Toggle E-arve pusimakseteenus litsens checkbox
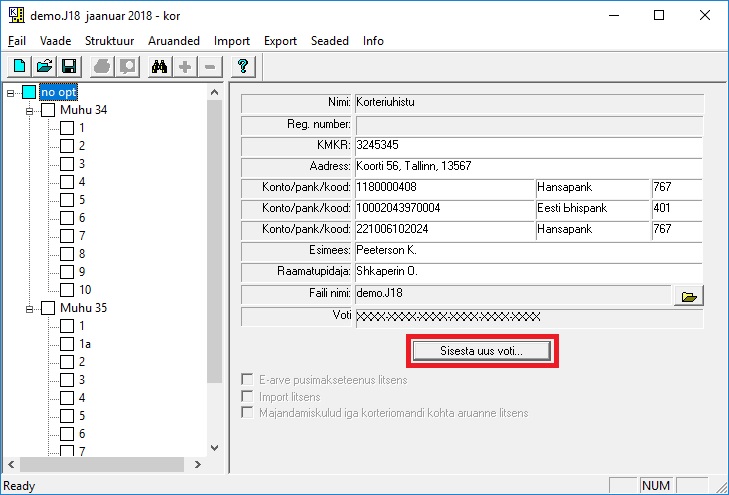Screen dimensions: 729x495 (x=247, y=379)
